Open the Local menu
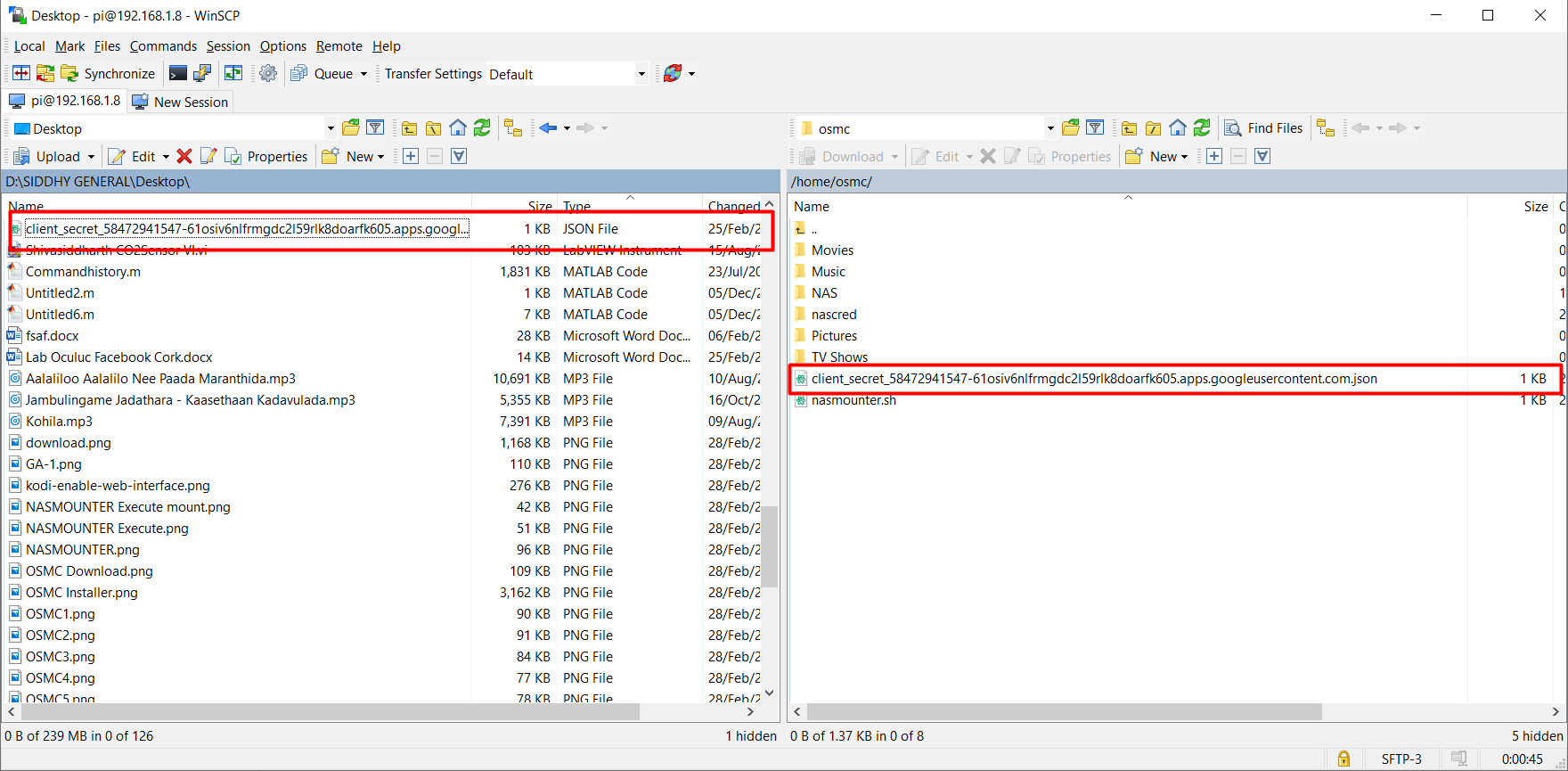Viewport: 1568px width, 771px height. tap(29, 46)
